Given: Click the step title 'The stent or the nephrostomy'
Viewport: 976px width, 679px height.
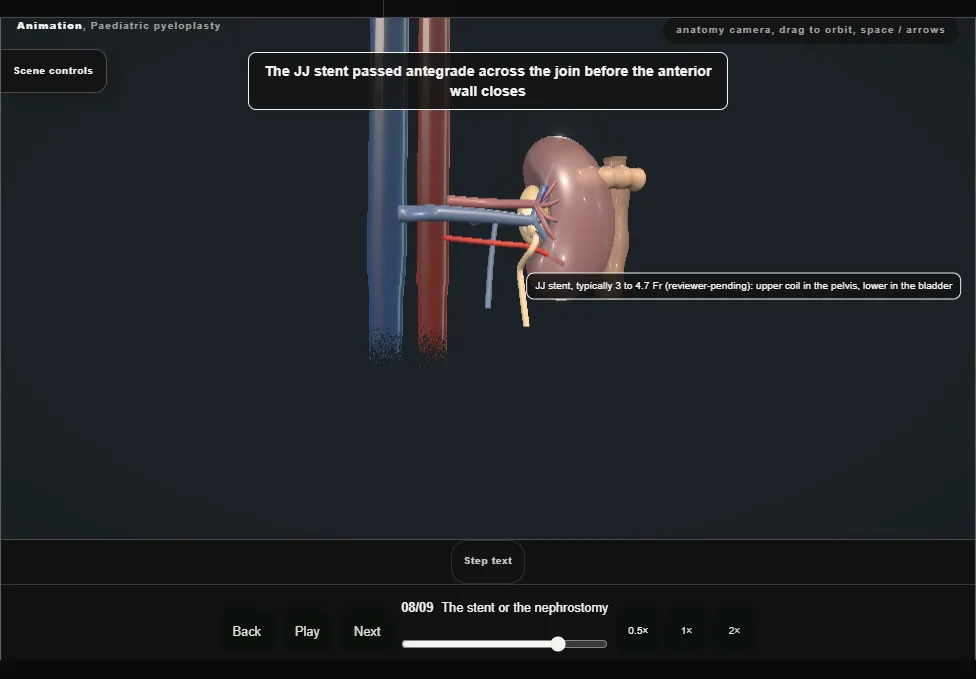Looking at the screenshot, I should [x=525, y=607].
